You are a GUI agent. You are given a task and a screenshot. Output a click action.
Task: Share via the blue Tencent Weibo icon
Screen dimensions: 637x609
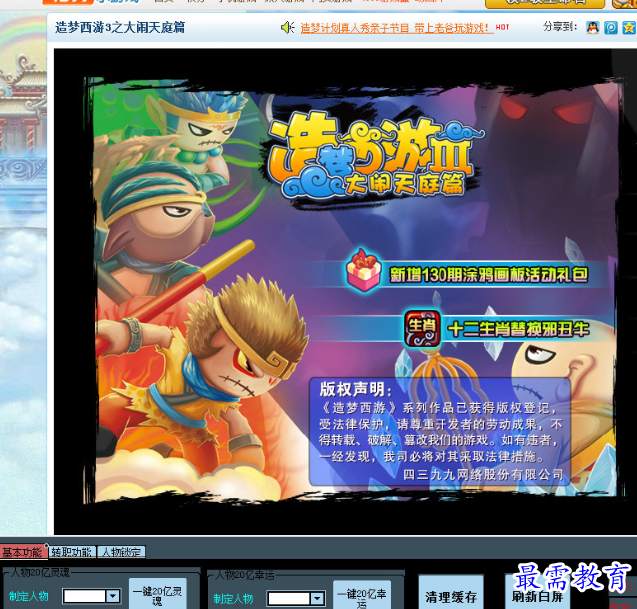[611, 28]
